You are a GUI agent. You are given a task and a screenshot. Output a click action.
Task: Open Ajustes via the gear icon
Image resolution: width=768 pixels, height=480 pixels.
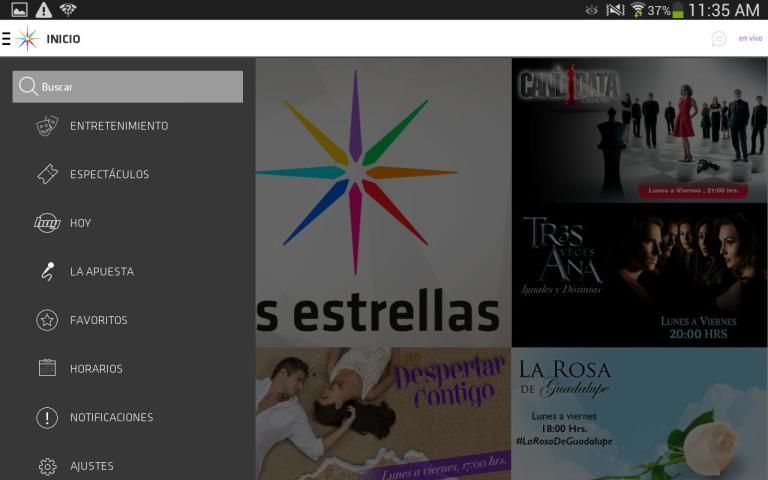[47, 466]
